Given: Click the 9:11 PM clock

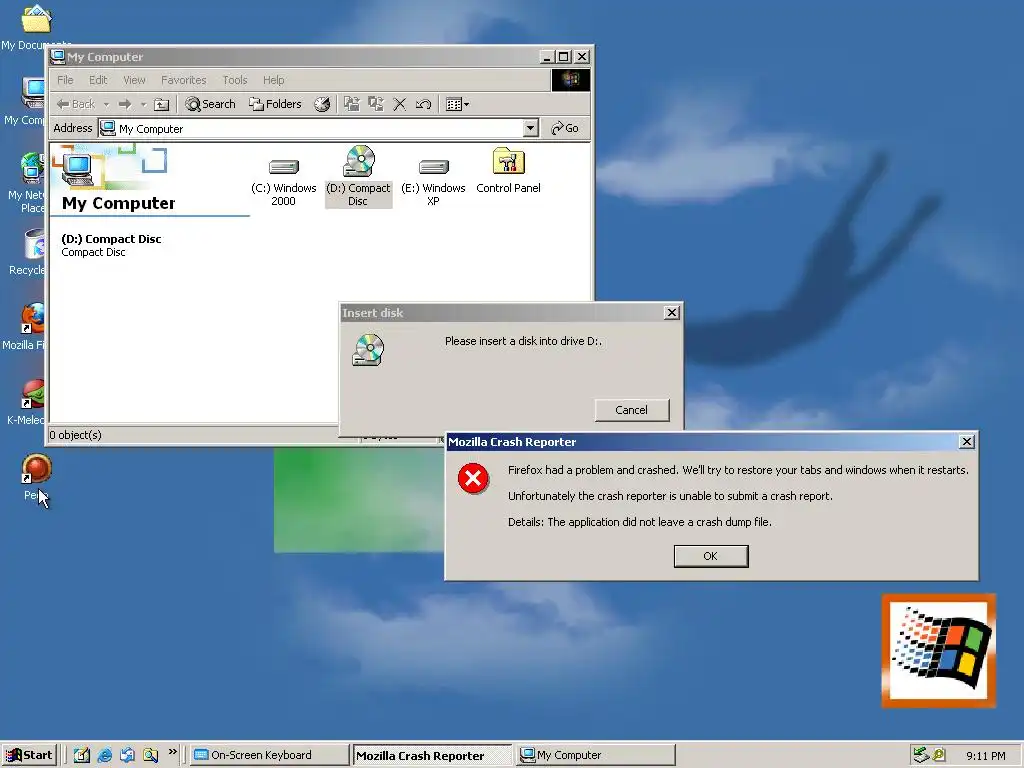Looking at the screenshot, I should point(985,756).
